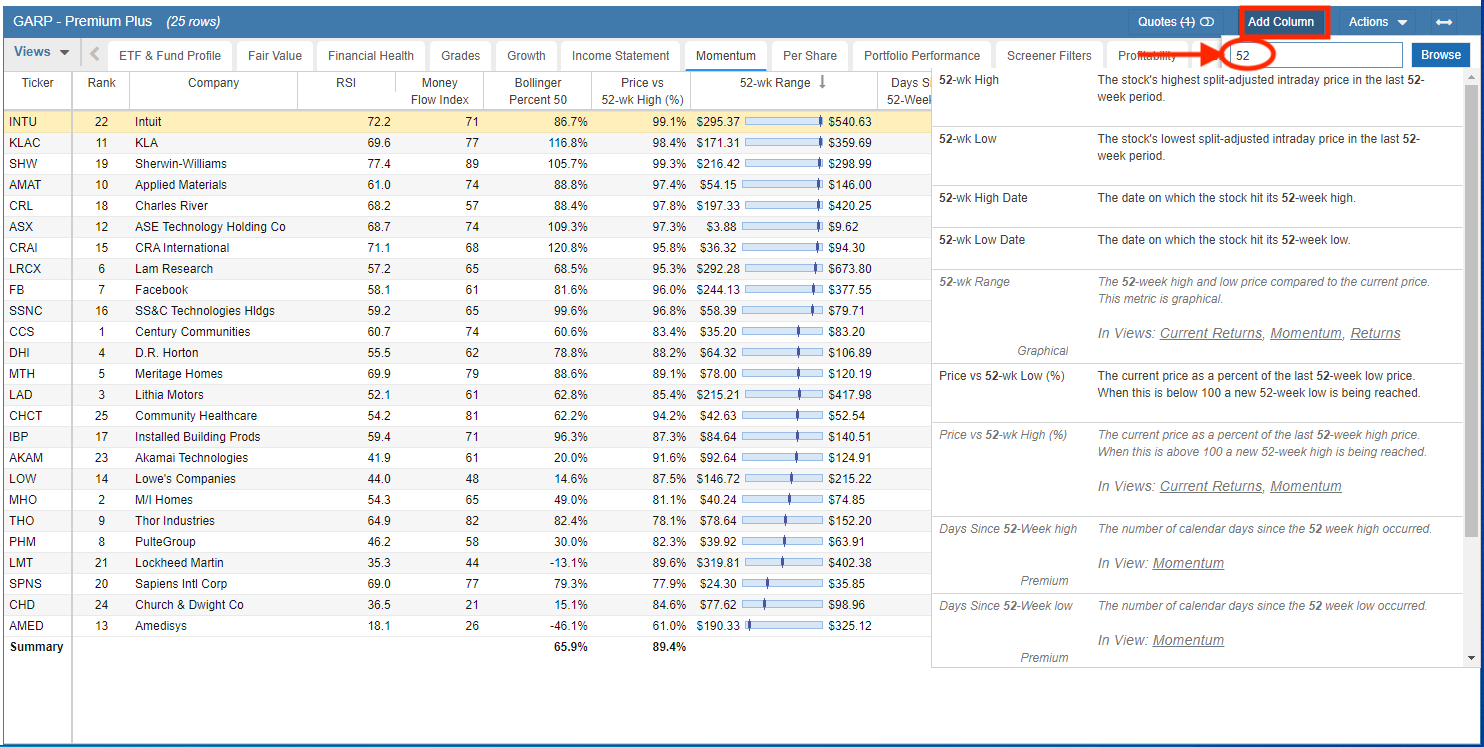Toggle the Quotes switch in header
The height and width of the screenshot is (747, 1484).
click(1206, 22)
